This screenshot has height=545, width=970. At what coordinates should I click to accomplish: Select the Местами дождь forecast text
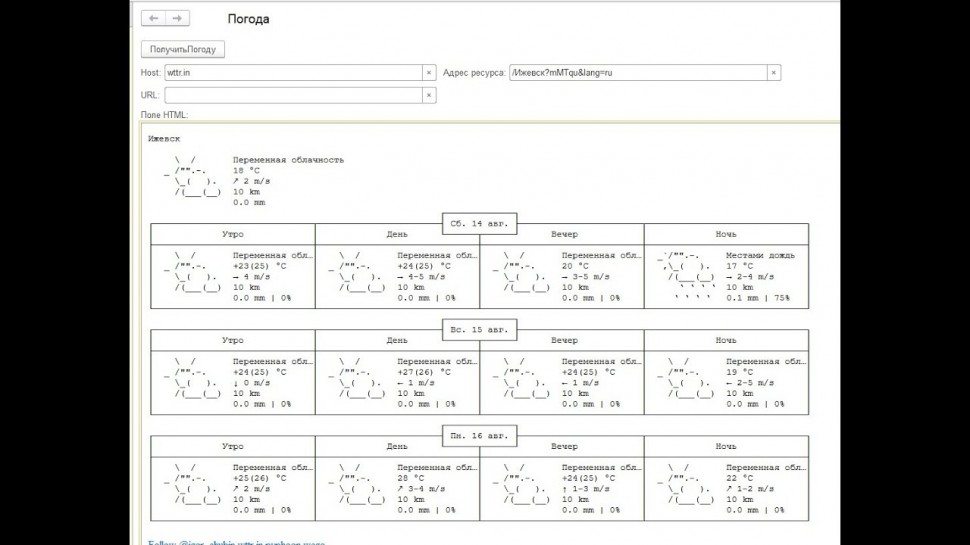tap(761, 255)
